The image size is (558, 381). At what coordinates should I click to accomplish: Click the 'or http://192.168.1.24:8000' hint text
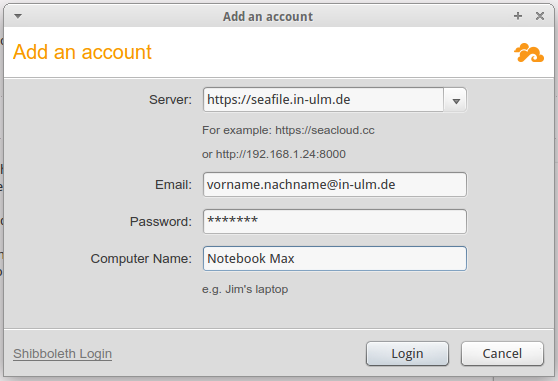pyautogui.click(x=274, y=154)
